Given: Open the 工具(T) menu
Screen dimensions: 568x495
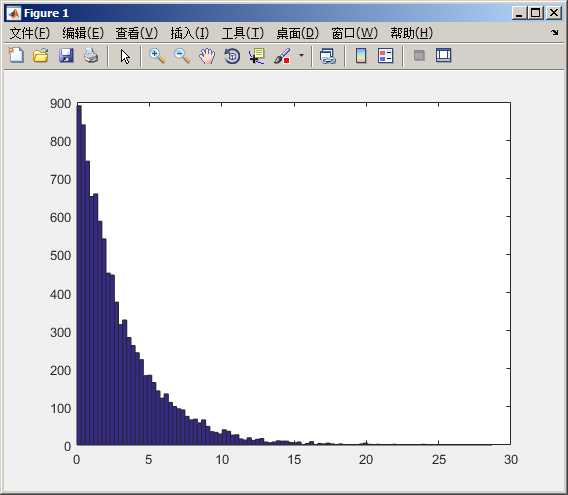Looking at the screenshot, I should click(x=243, y=33).
